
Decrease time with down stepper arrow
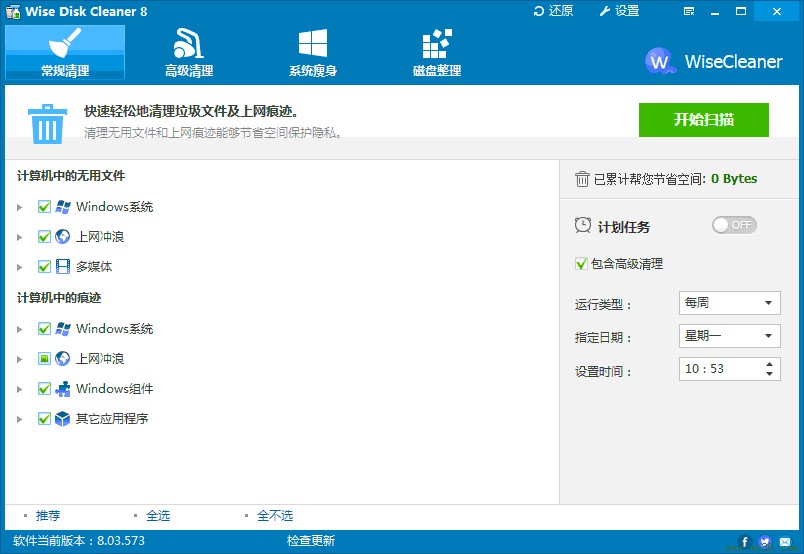tap(769, 374)
